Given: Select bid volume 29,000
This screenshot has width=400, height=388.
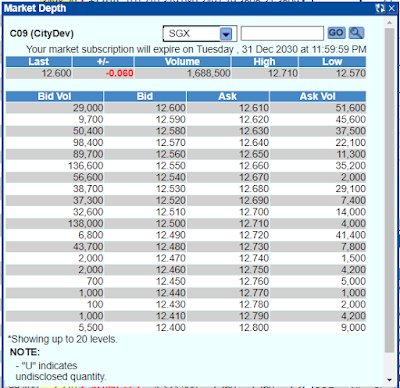Looking at the screenshot, I should pyautogui.click(x=88, y=108).
